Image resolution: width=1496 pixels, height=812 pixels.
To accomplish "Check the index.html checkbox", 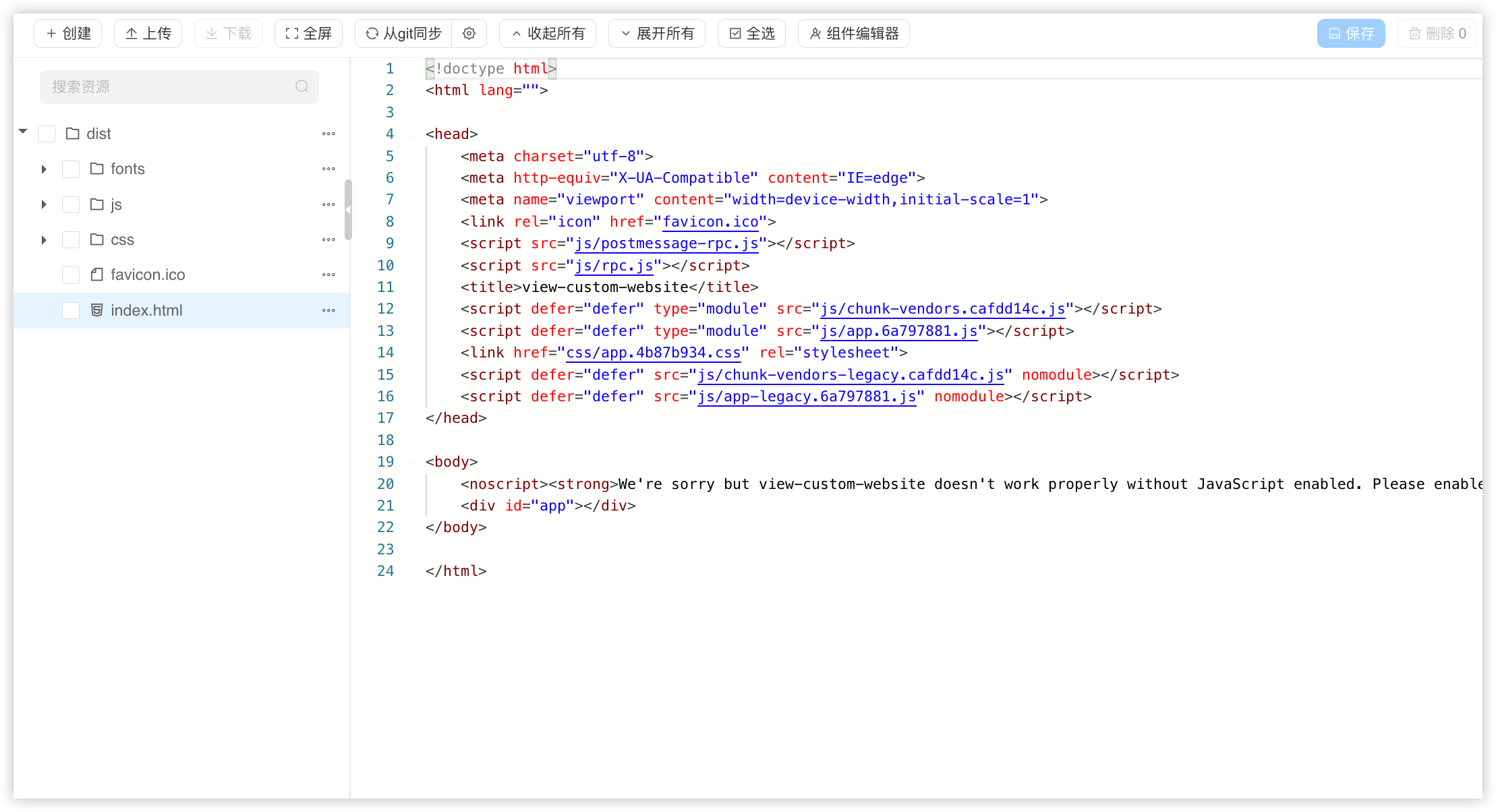I will click(x=71, y=310).
